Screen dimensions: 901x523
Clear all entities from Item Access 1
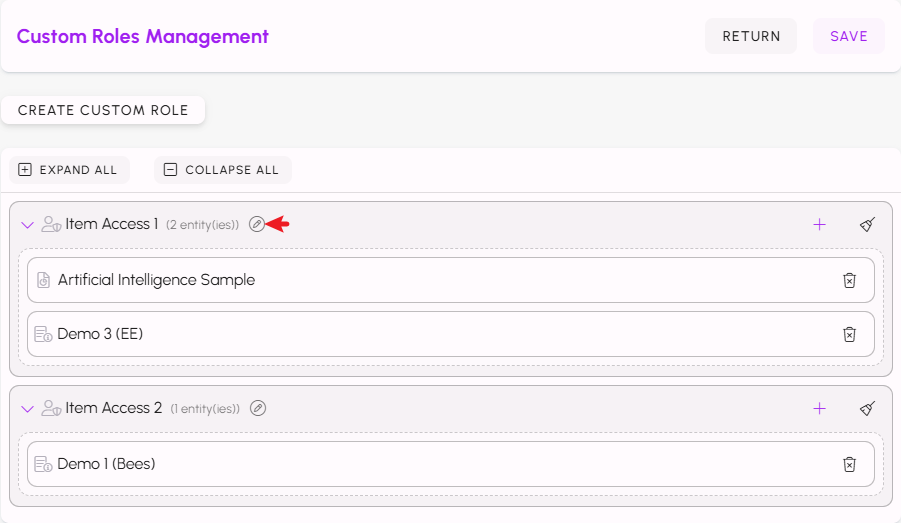[x=867, y=224]
